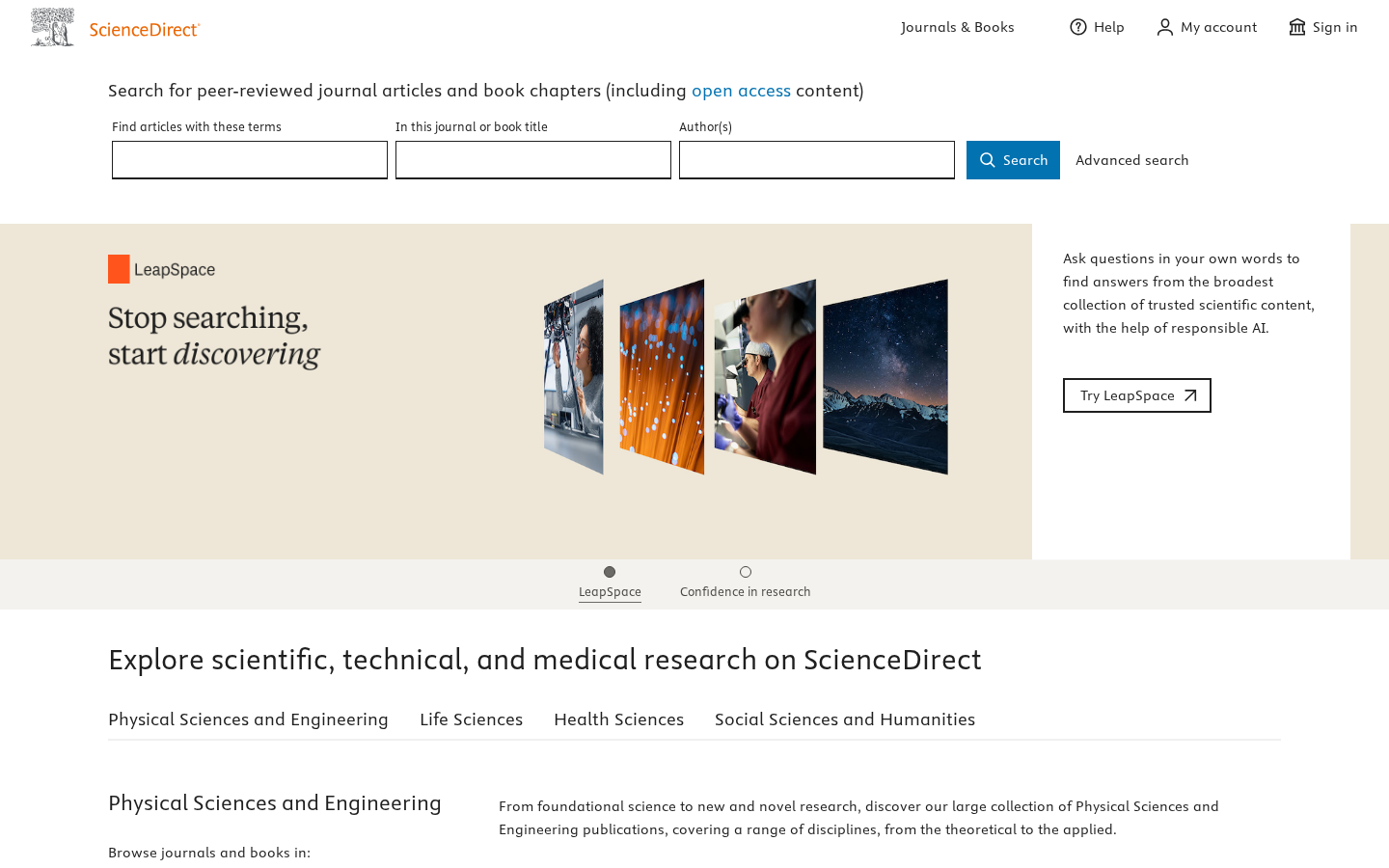Switch to Physical Sciences and Engineering tab
This screenshot has height=868, width=1389.
[x=248, y=719]
